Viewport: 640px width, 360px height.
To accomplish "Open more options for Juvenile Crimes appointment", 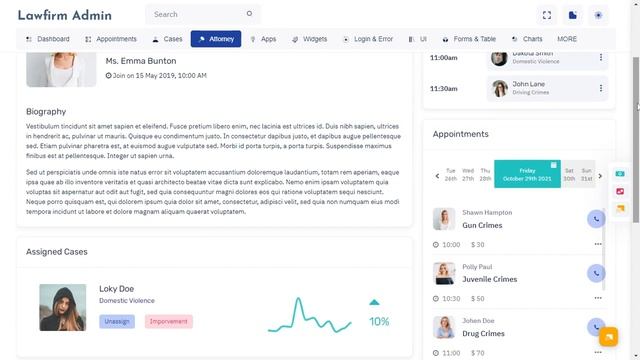I will [598, 298].
